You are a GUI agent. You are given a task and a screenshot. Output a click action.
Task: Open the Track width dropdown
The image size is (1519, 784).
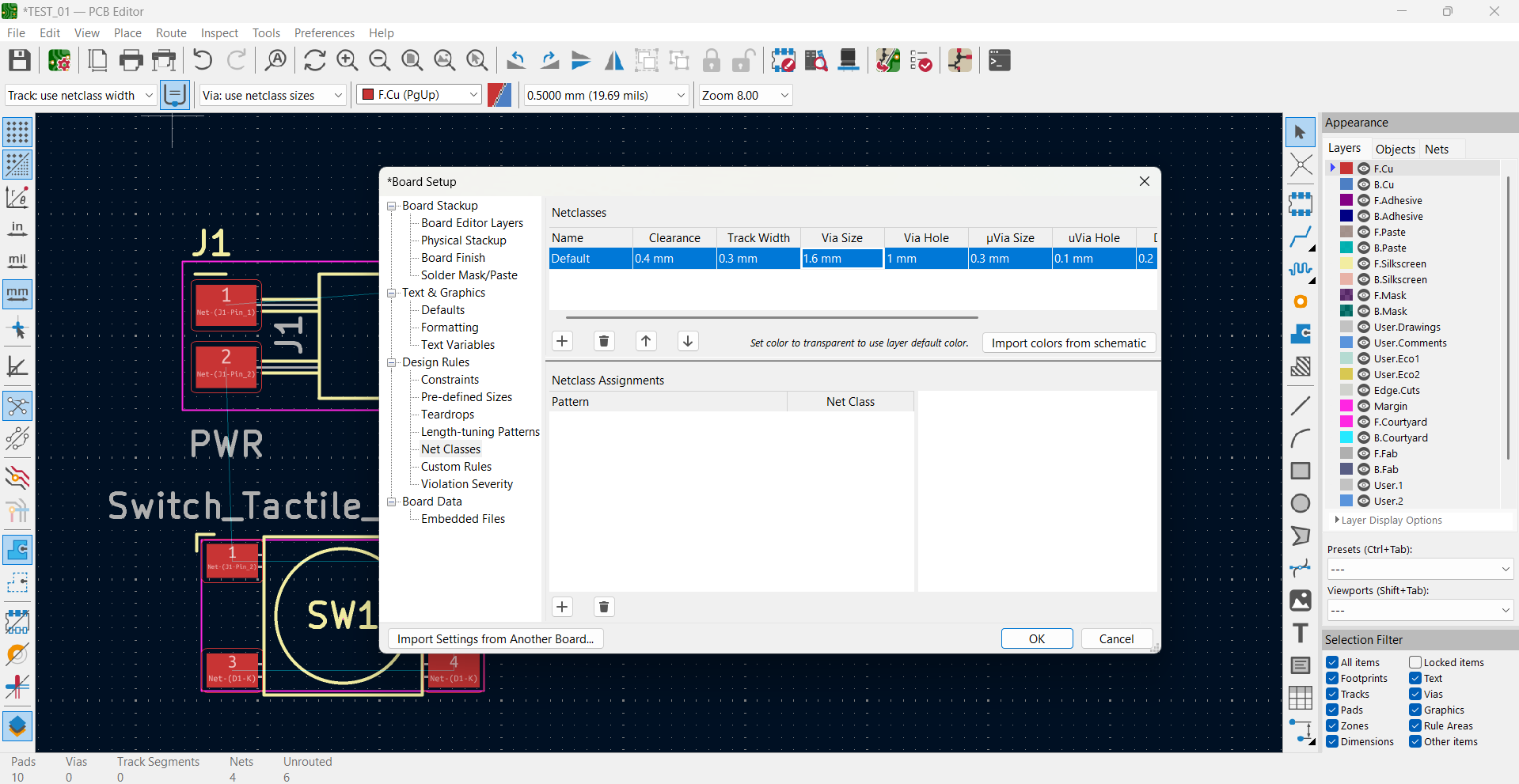coord(80,95)
